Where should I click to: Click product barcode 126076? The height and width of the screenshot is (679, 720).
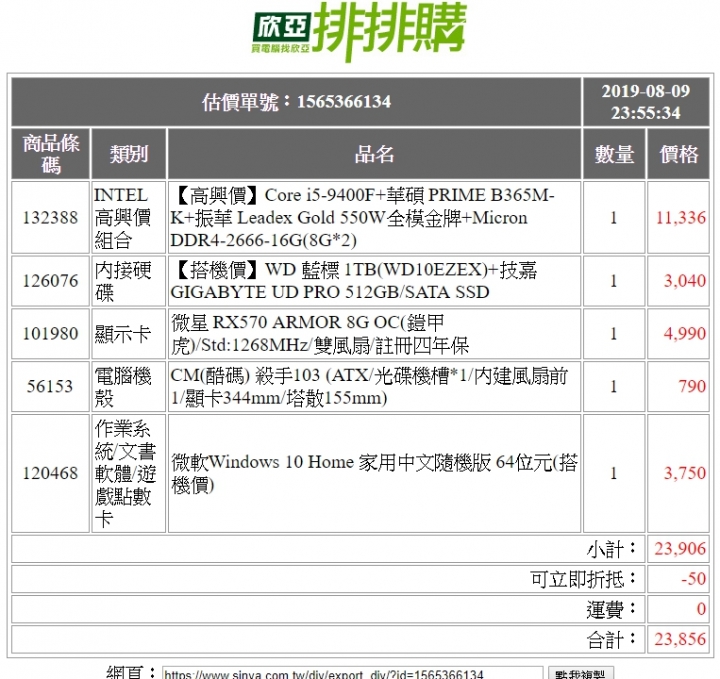point(51,281)
